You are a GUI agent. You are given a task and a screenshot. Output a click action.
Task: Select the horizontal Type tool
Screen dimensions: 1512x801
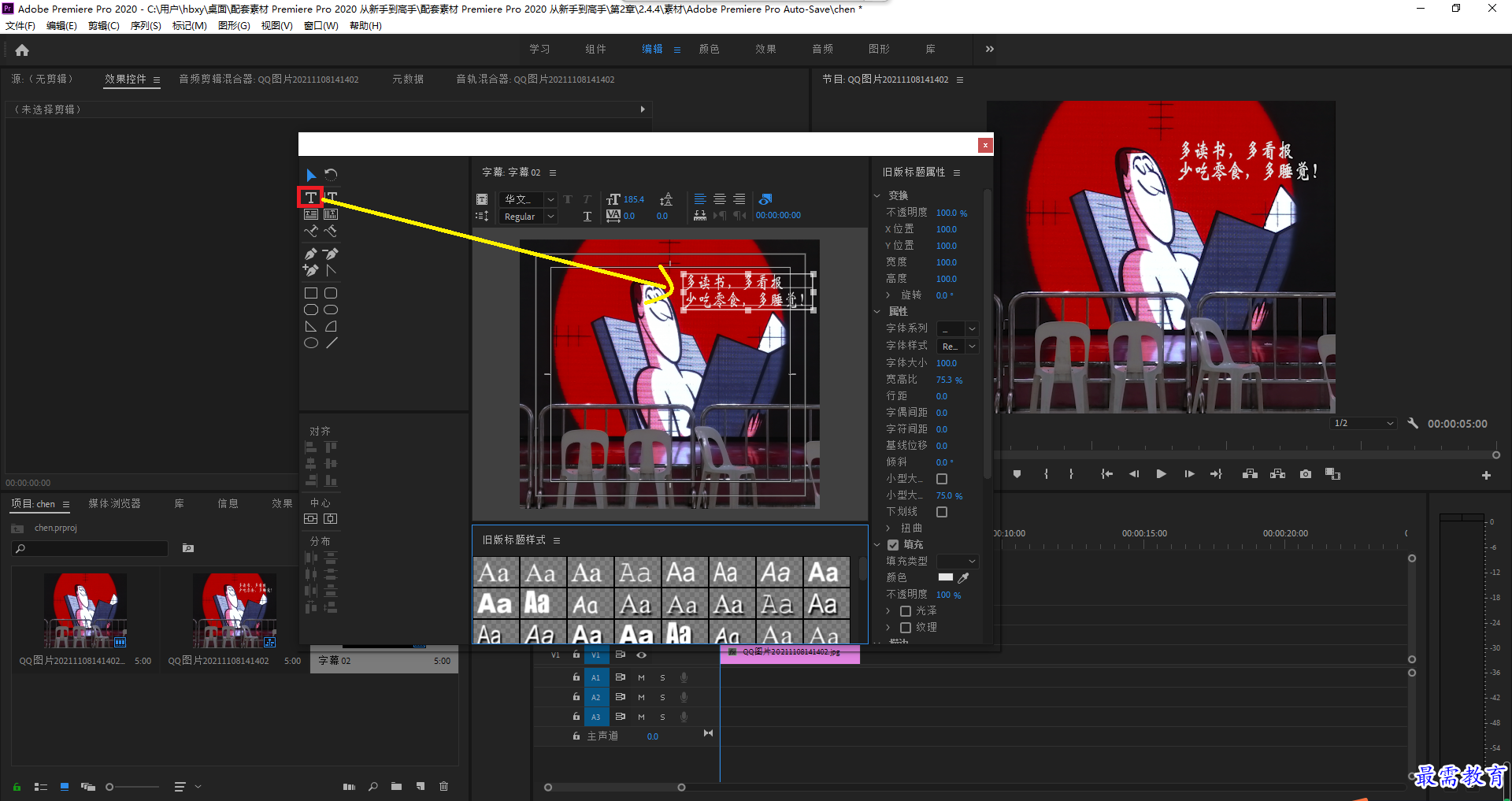[x=311, y=197]
